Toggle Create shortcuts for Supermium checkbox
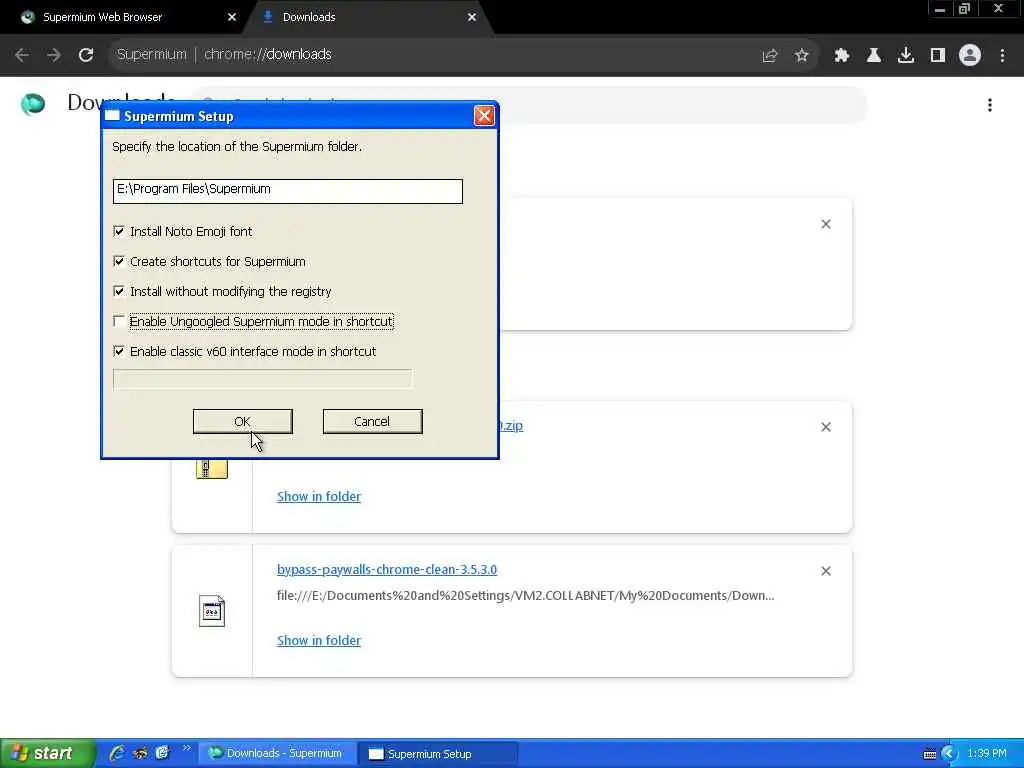 click(119, 261)
